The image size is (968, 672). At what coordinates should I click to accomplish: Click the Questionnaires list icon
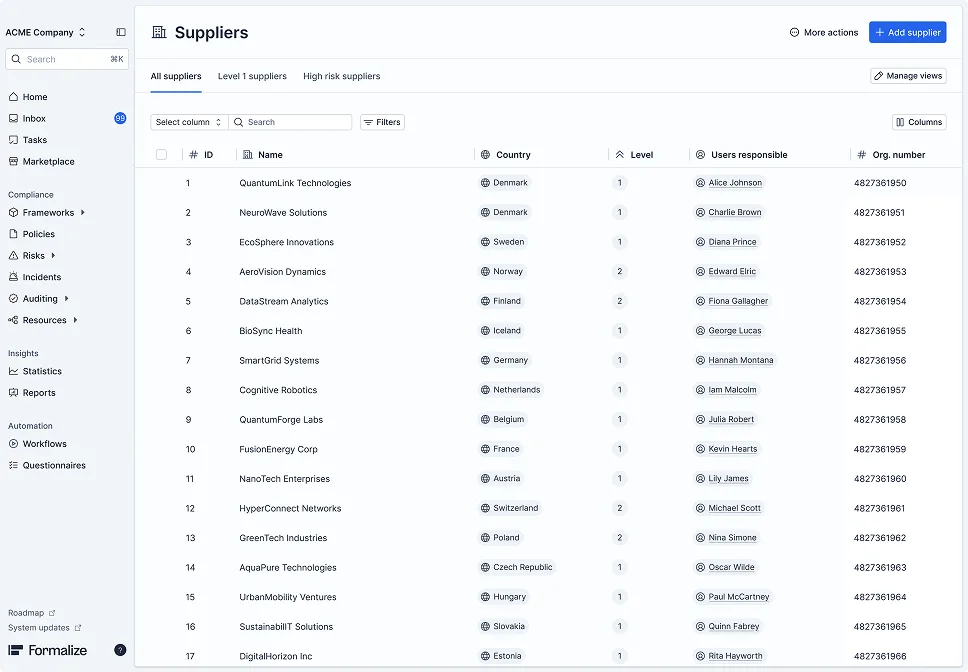pyautogui.click(x=14, y=465)
